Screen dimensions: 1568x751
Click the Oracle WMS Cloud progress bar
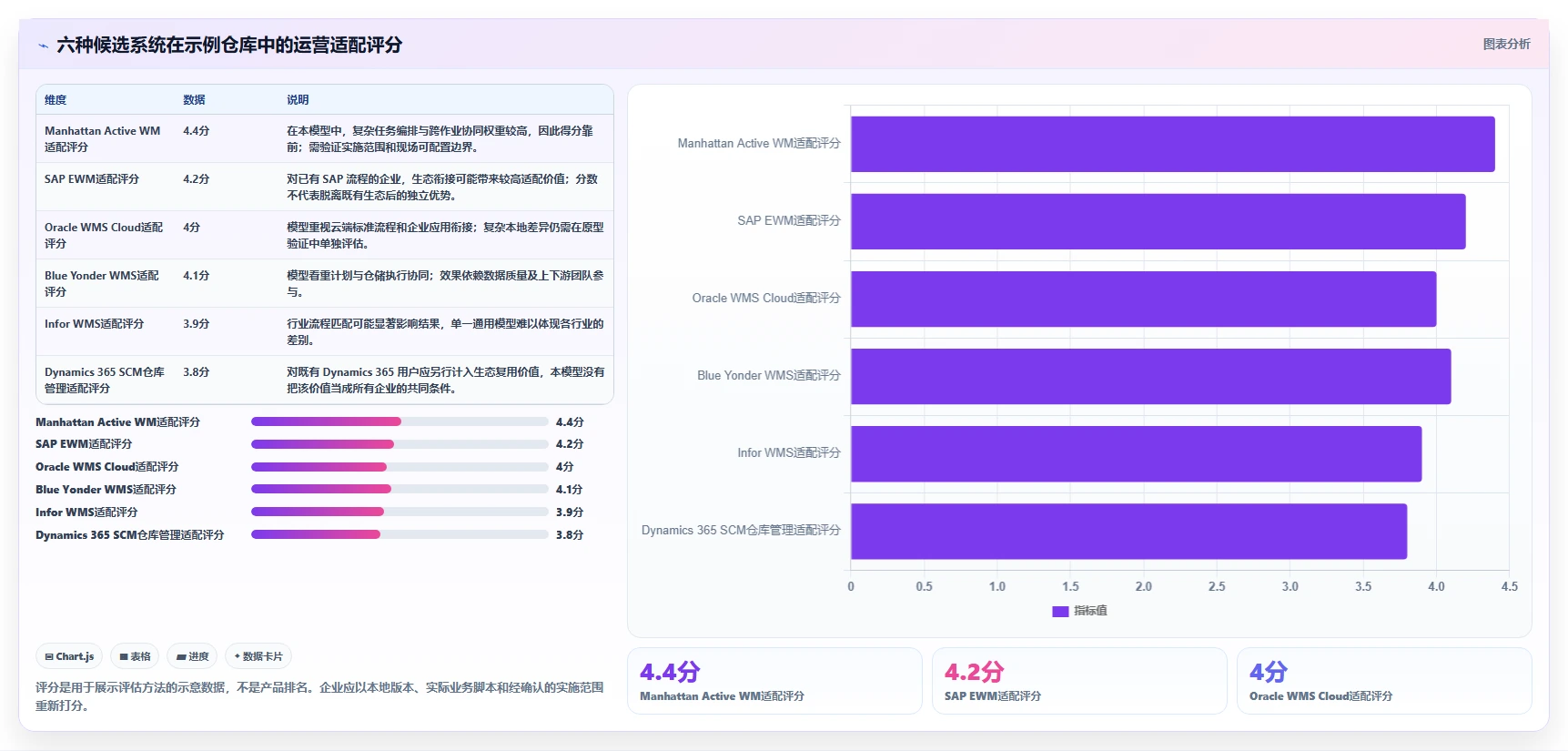pos(400,467)
